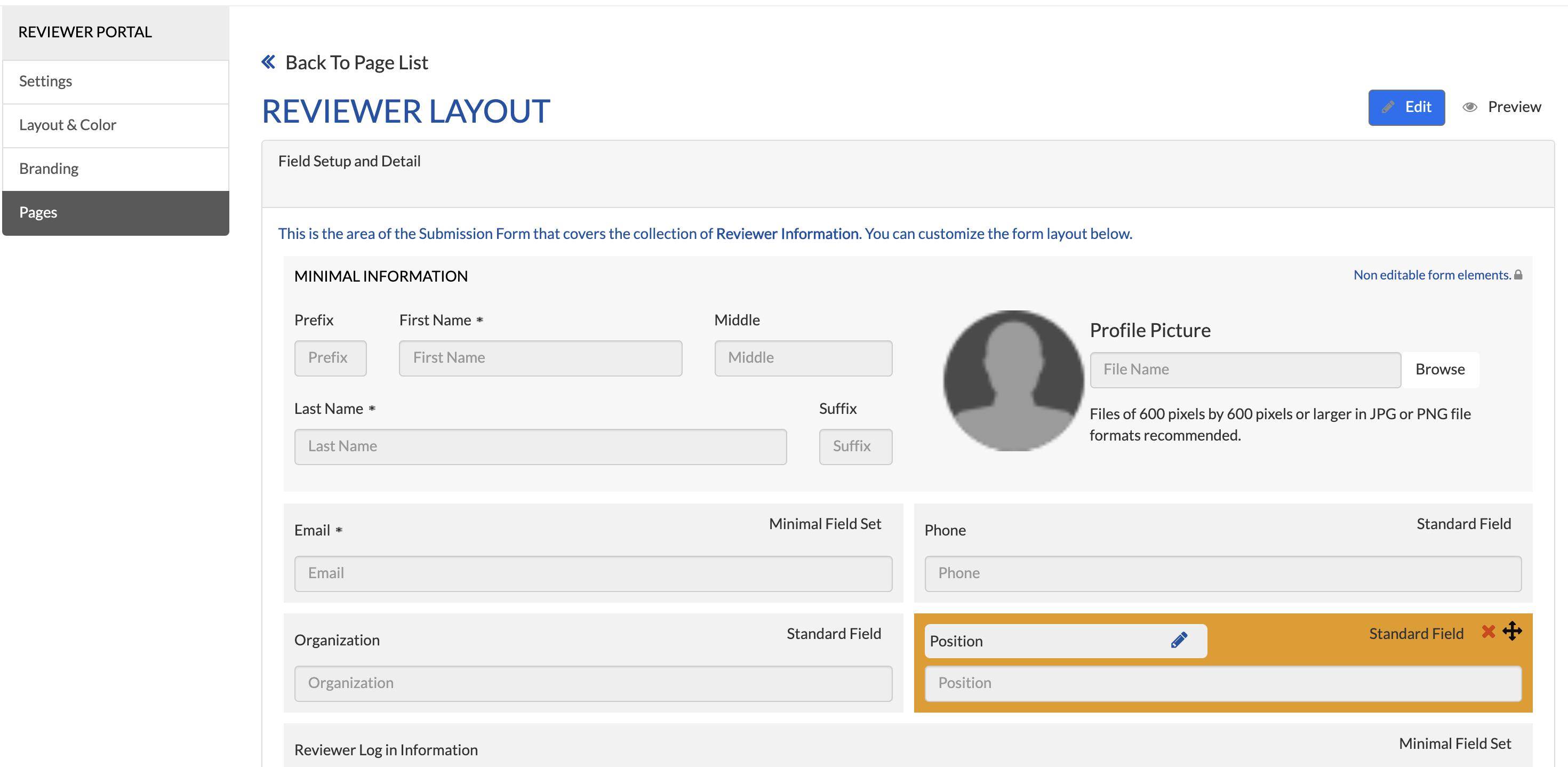
Task: Click the Reviewer Information bold text
Action: 787,234
